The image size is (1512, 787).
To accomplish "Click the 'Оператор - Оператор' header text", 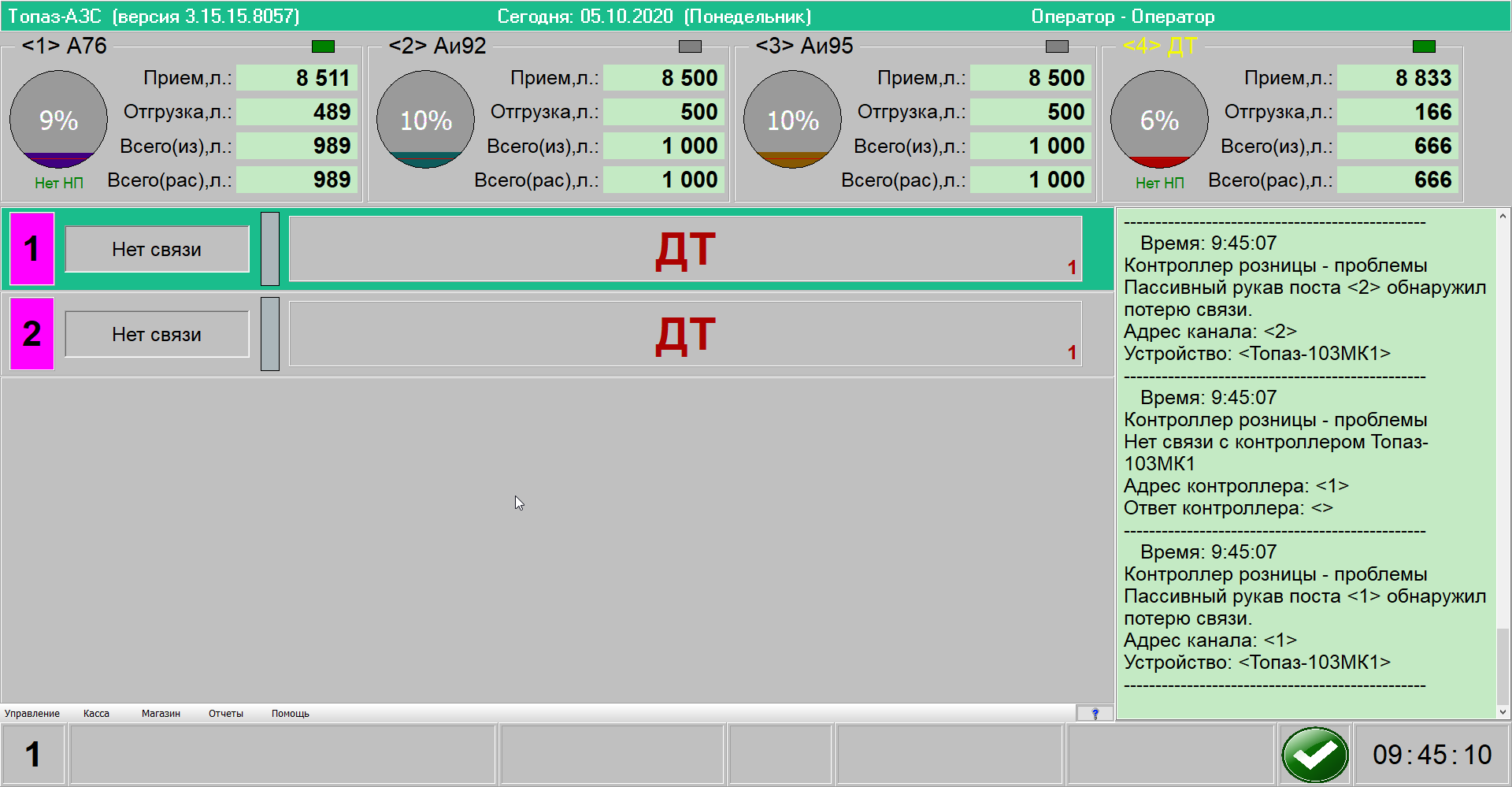I will click(1123, 17).
